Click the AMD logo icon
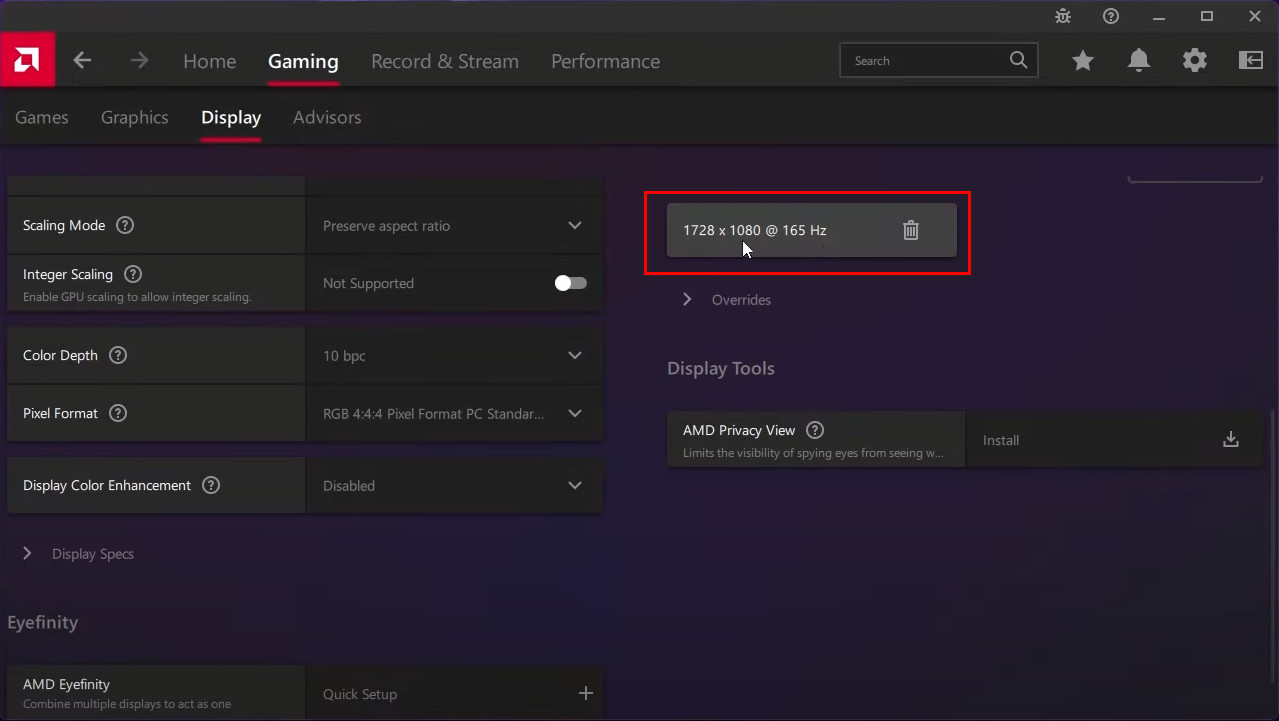 click(x=27, y=60)
